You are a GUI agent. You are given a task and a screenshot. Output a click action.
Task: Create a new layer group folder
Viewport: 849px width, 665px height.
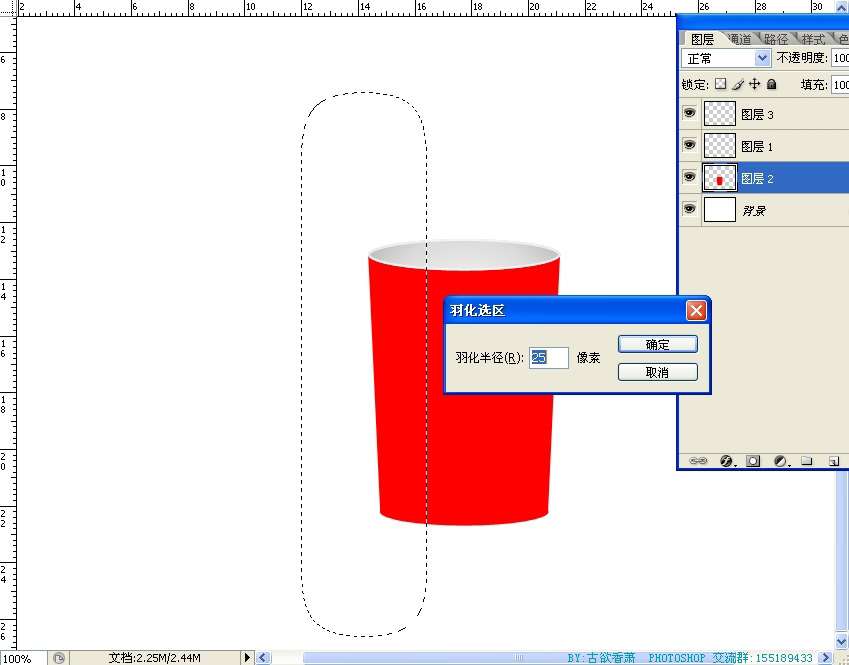coord(806,461)
